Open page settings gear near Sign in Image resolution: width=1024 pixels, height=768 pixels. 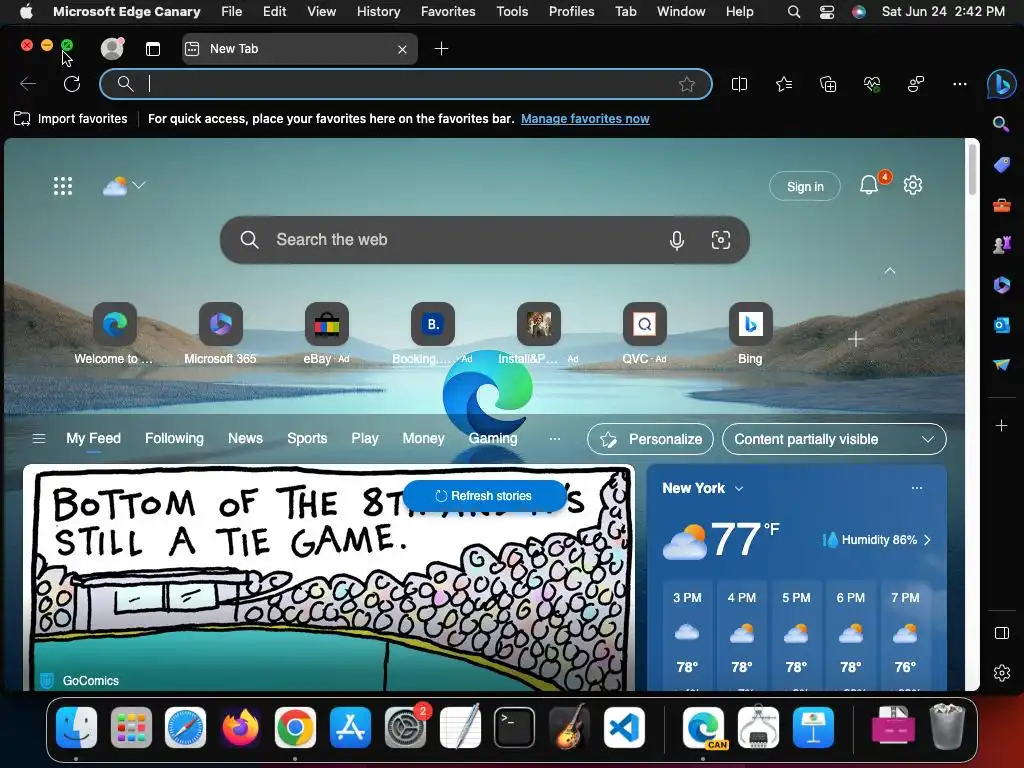click(912, 185)
